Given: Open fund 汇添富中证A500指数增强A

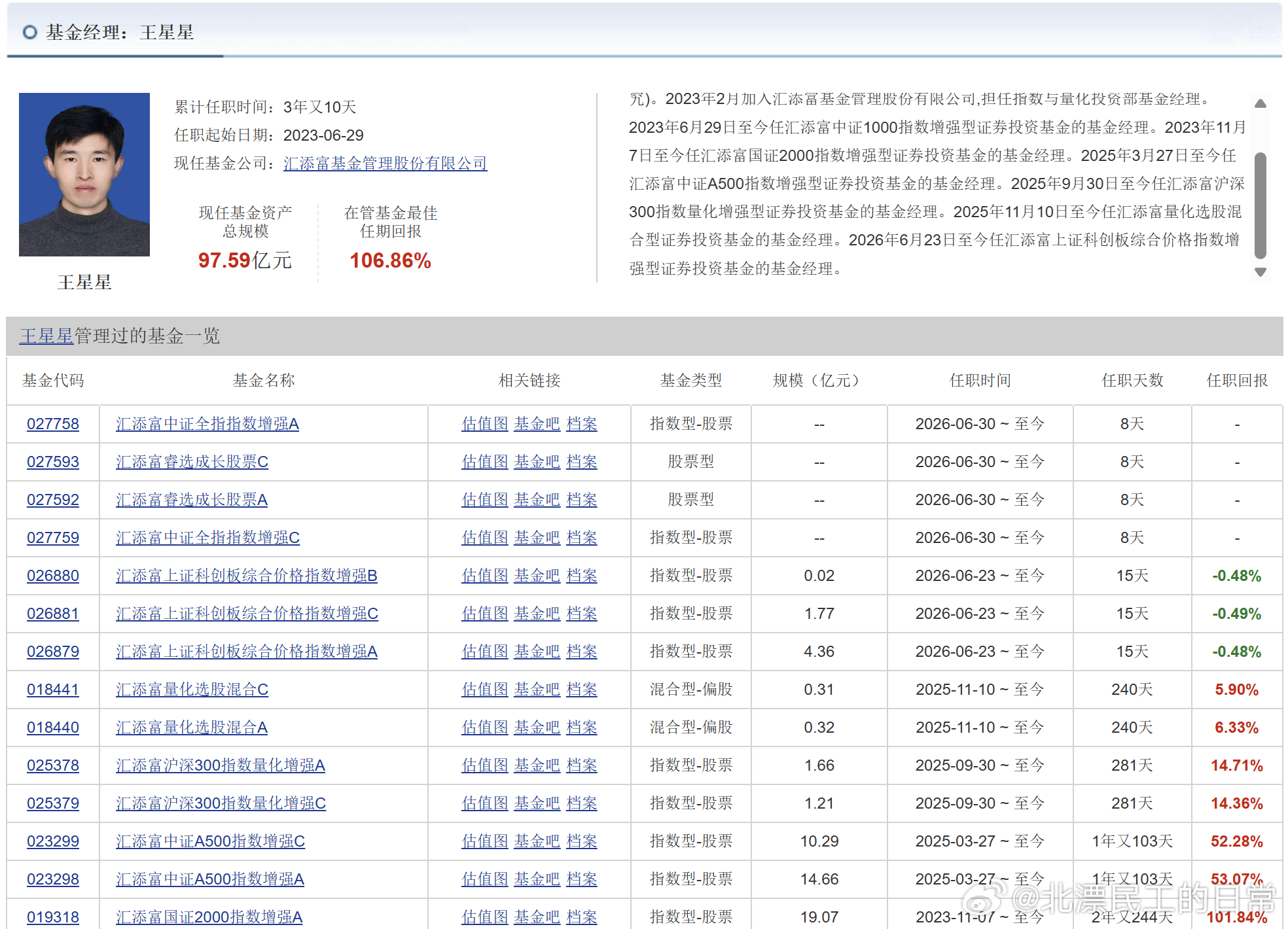Looking at the screenshot, I should [x=210, y=879].
